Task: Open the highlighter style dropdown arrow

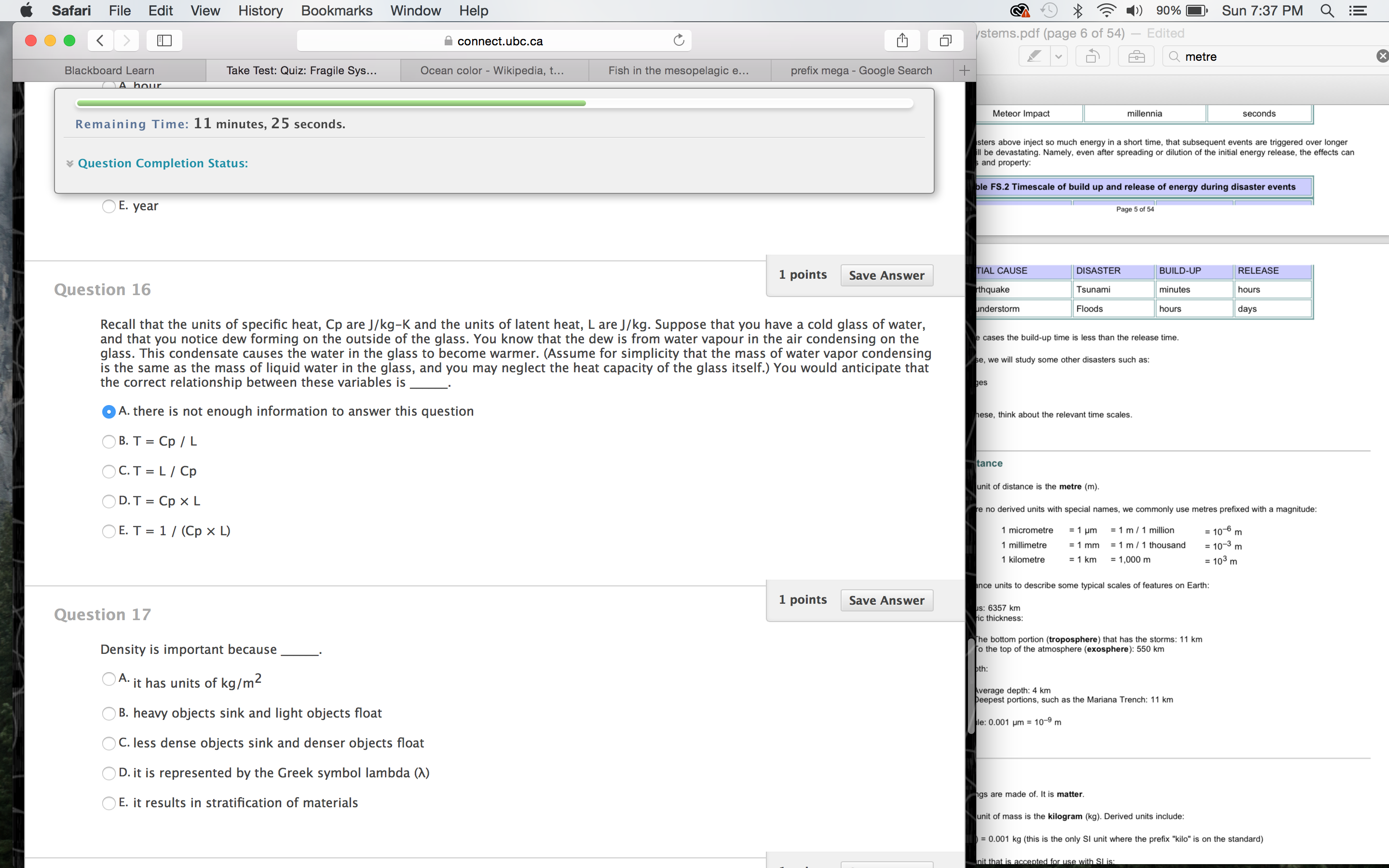Action: click(x=1059, y=56)
